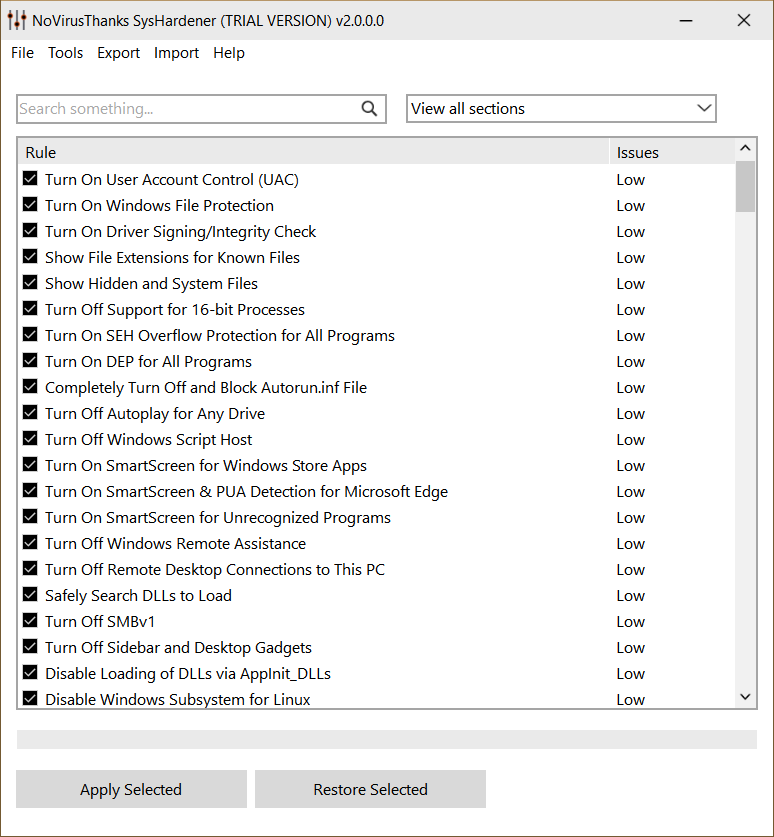This screenshot has height=837, width=774.
Task: Click the scroll up arrow in rule list
Action: click(745, 149)
